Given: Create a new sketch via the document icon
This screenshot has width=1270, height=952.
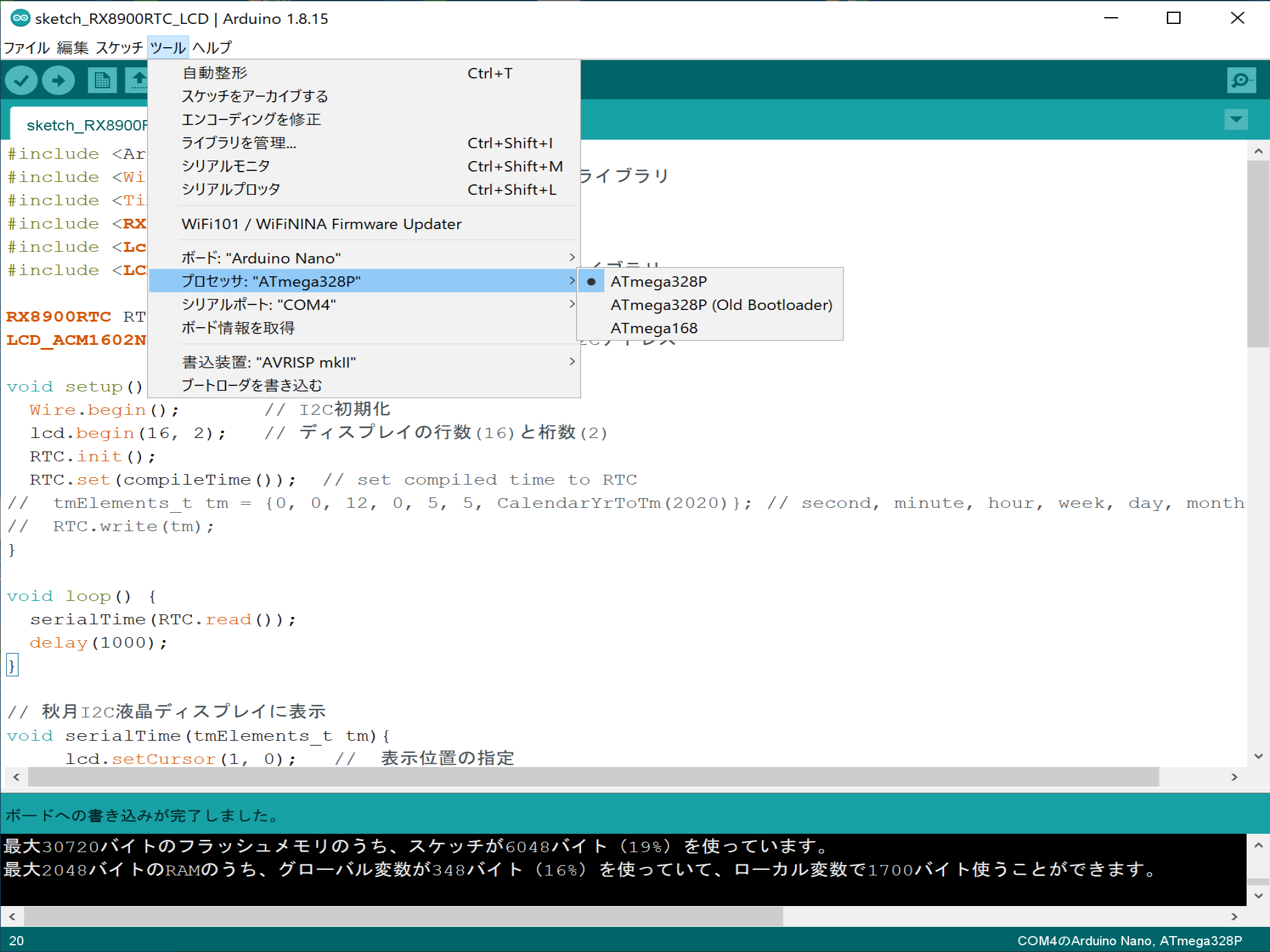Looking at the screenshot, I should point(102,80).
